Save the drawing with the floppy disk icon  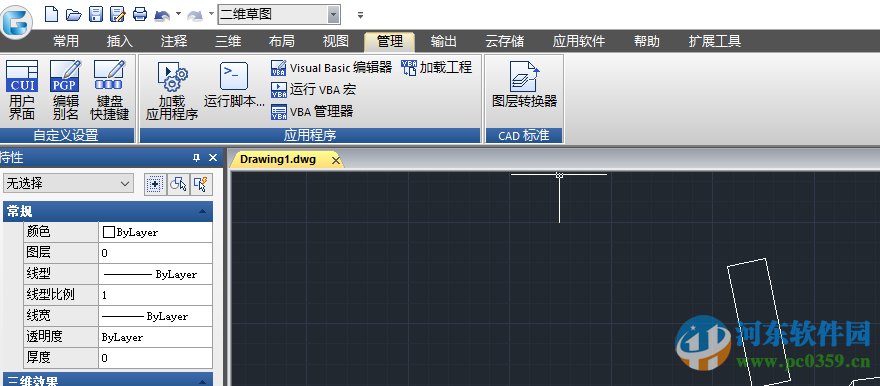pos(97,14)
